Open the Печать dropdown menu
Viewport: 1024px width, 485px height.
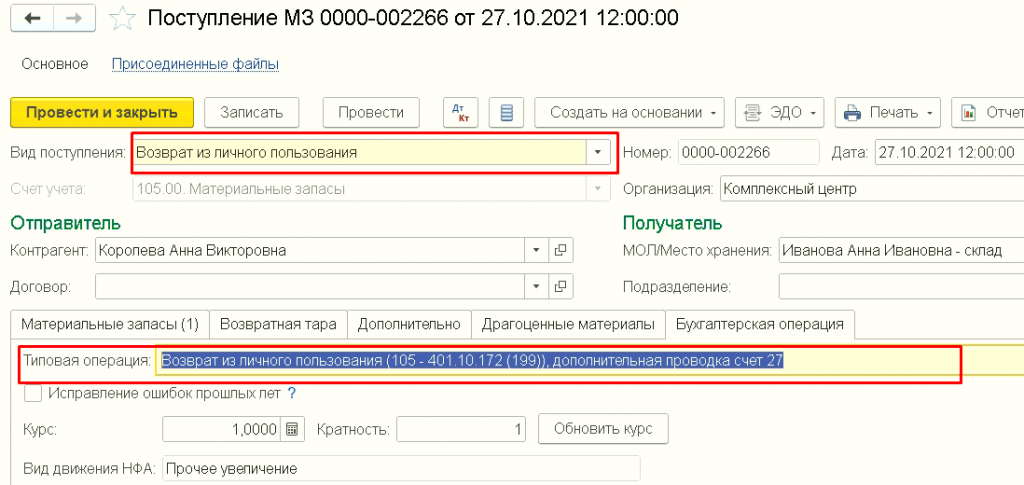click(x=889, y=113)
